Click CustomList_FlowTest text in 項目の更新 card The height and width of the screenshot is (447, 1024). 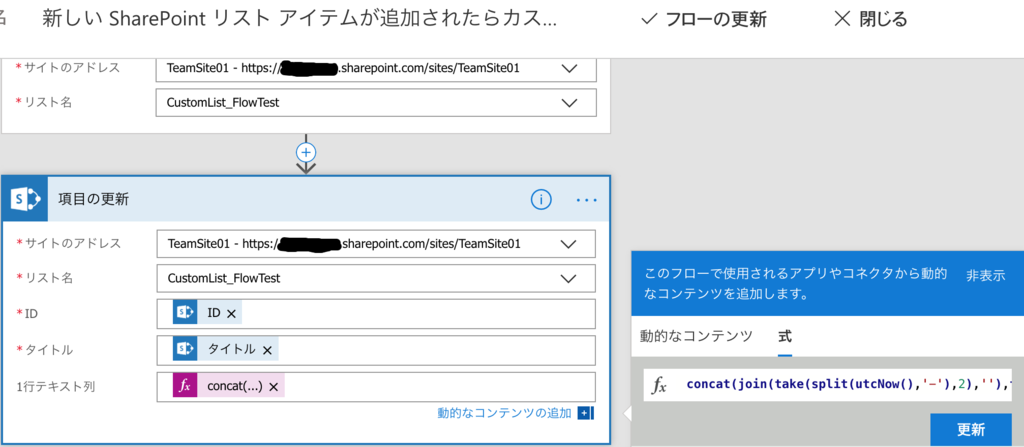224,278
